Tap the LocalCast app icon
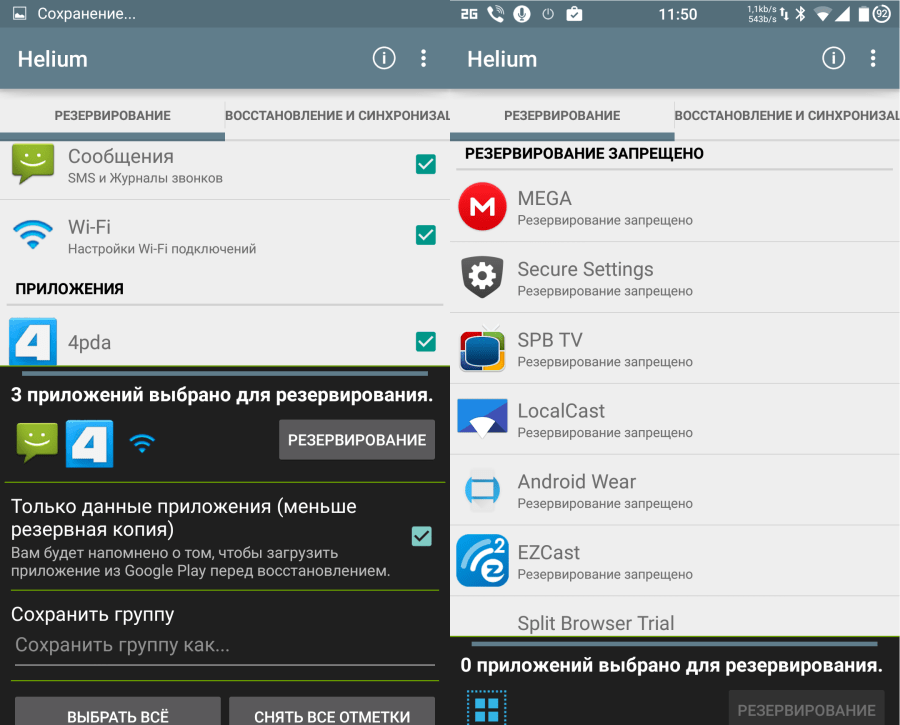900x725 pixels. click(x=482, y=418)
